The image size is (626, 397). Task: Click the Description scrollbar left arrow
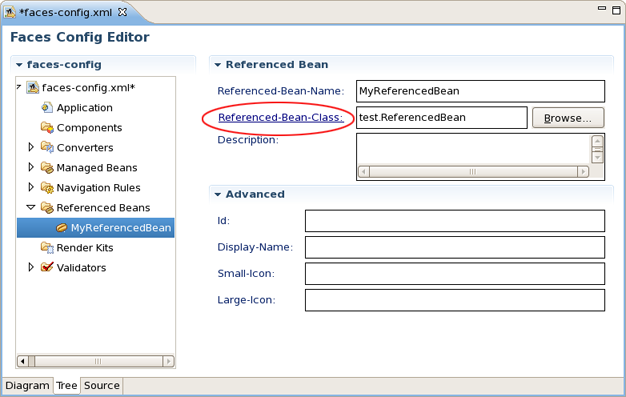[x=364, y=172]
